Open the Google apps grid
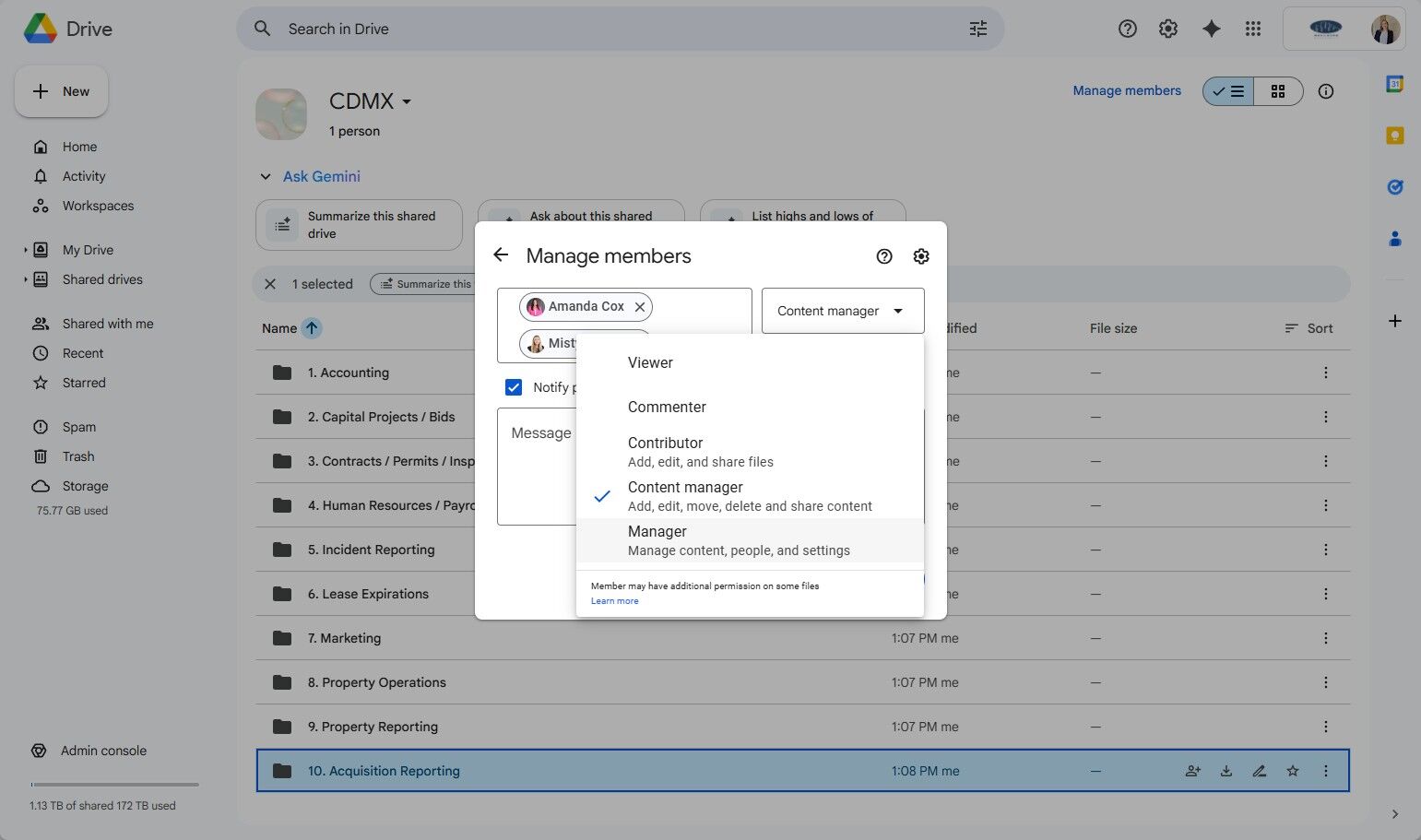The image size is (1421, 840). [1252, 29]
